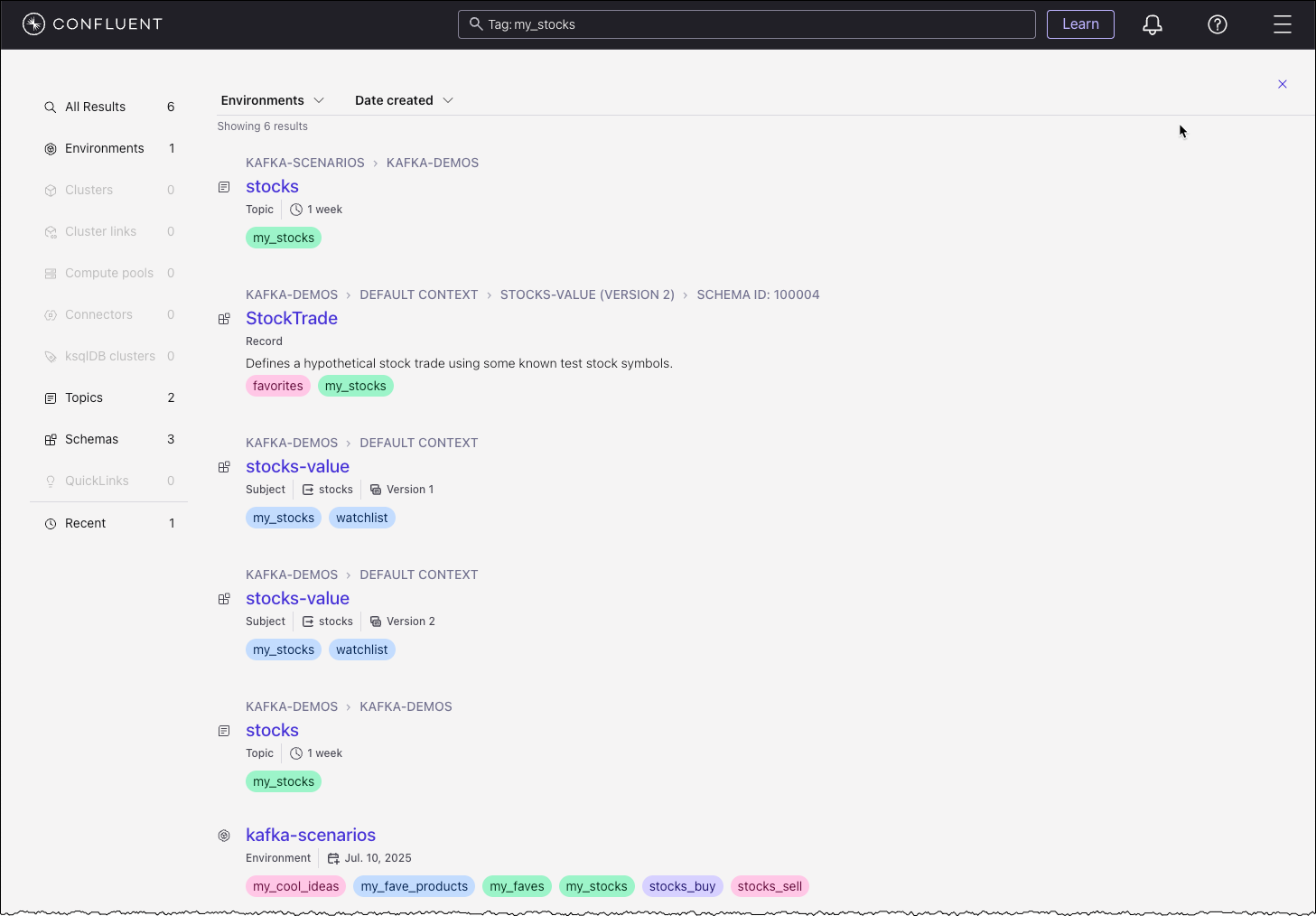Open the help question mark icon
Screen dimensions: 1316x916
(1217, 24)
